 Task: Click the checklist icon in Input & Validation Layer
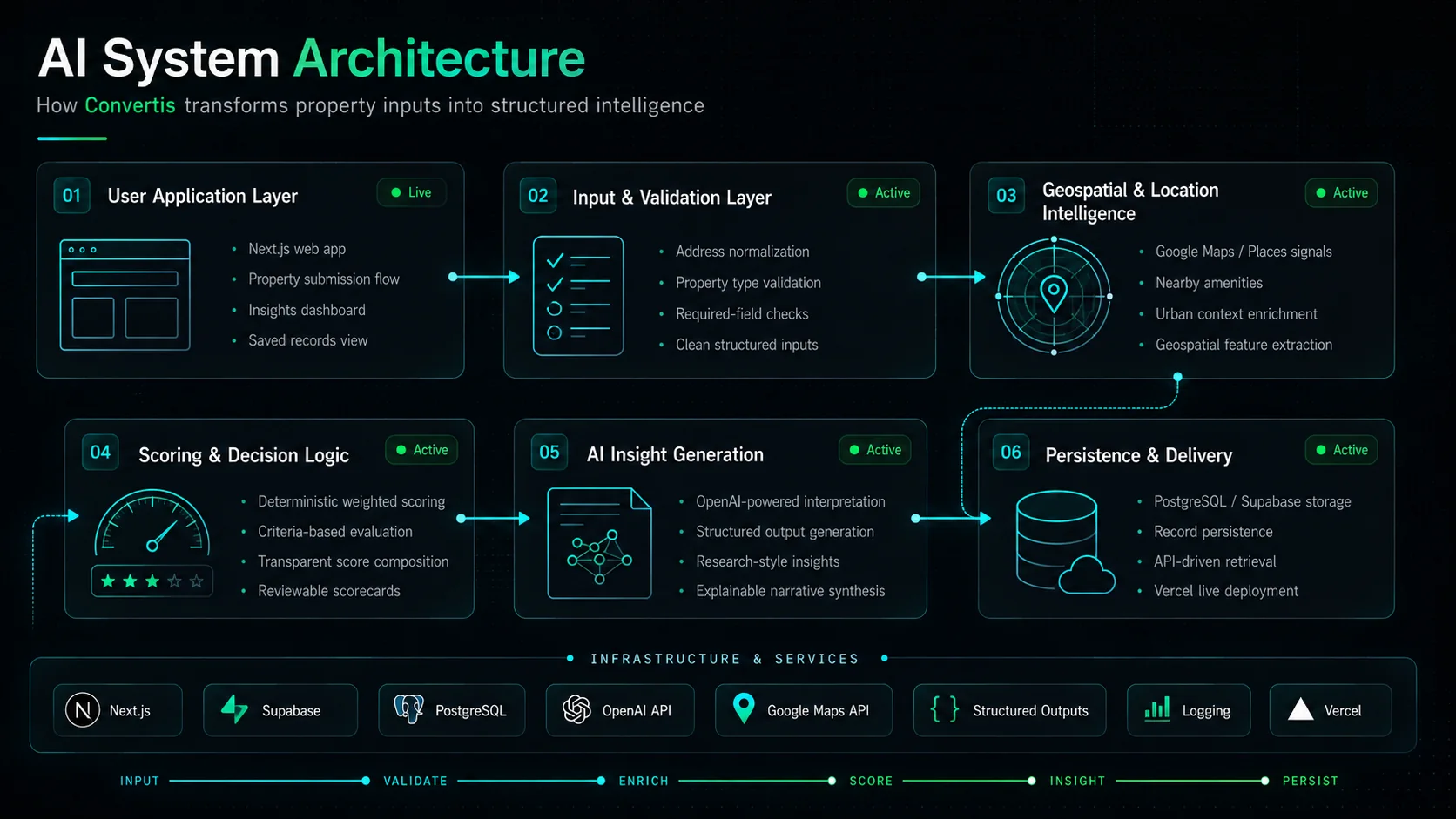click(x=578, y=296)
